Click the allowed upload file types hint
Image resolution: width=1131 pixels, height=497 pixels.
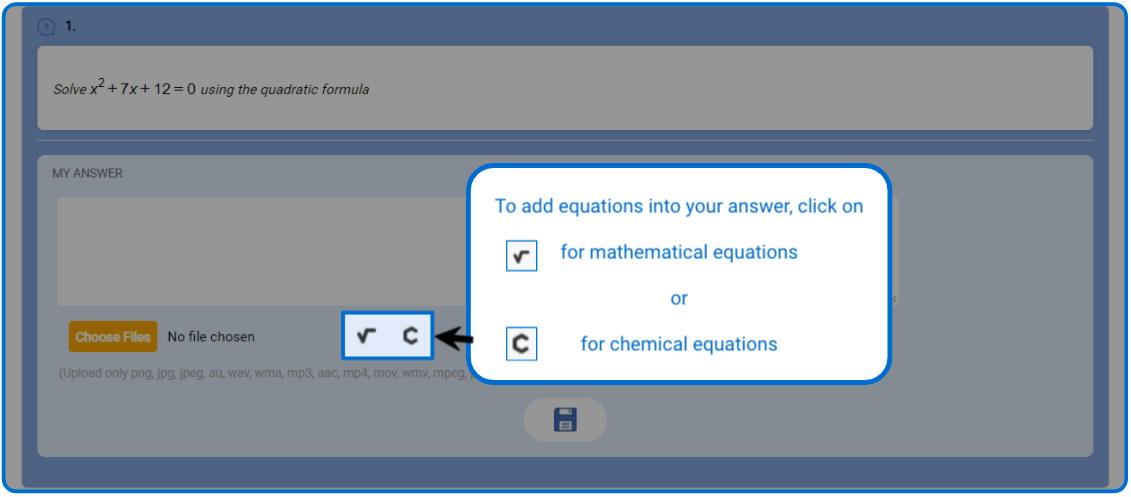(263, 374)
